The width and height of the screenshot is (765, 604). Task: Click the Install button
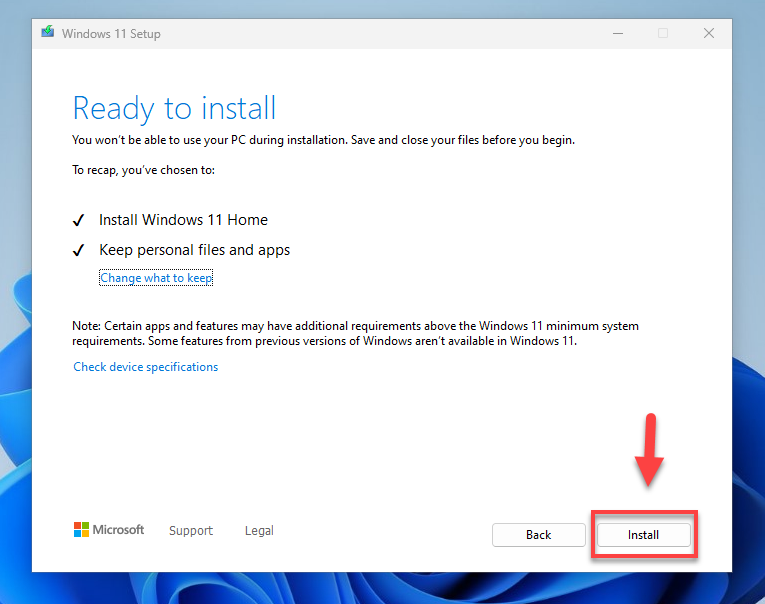click(x=644, y=535)
